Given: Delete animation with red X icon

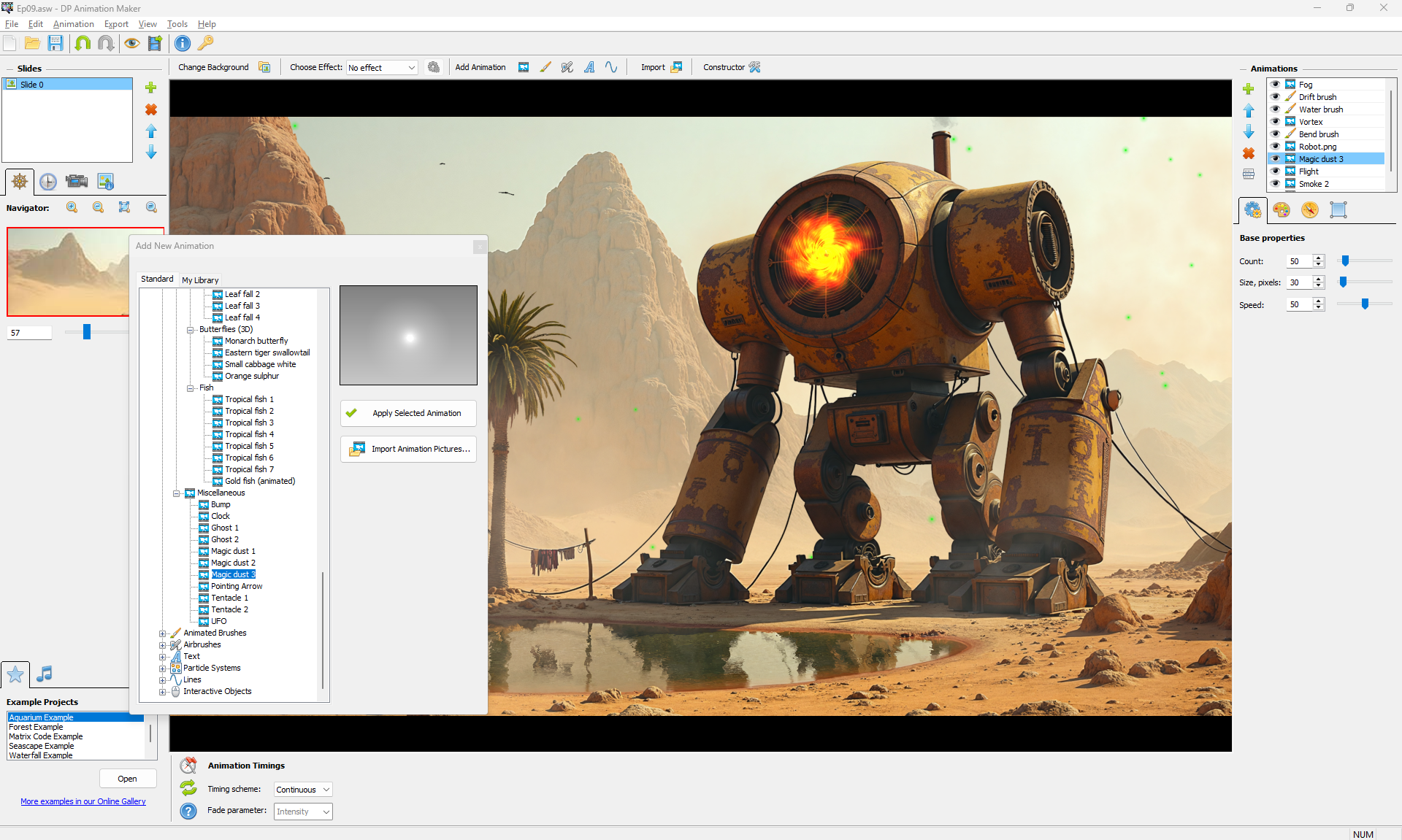Looking at the screenshot, I should click(1249, 153).
